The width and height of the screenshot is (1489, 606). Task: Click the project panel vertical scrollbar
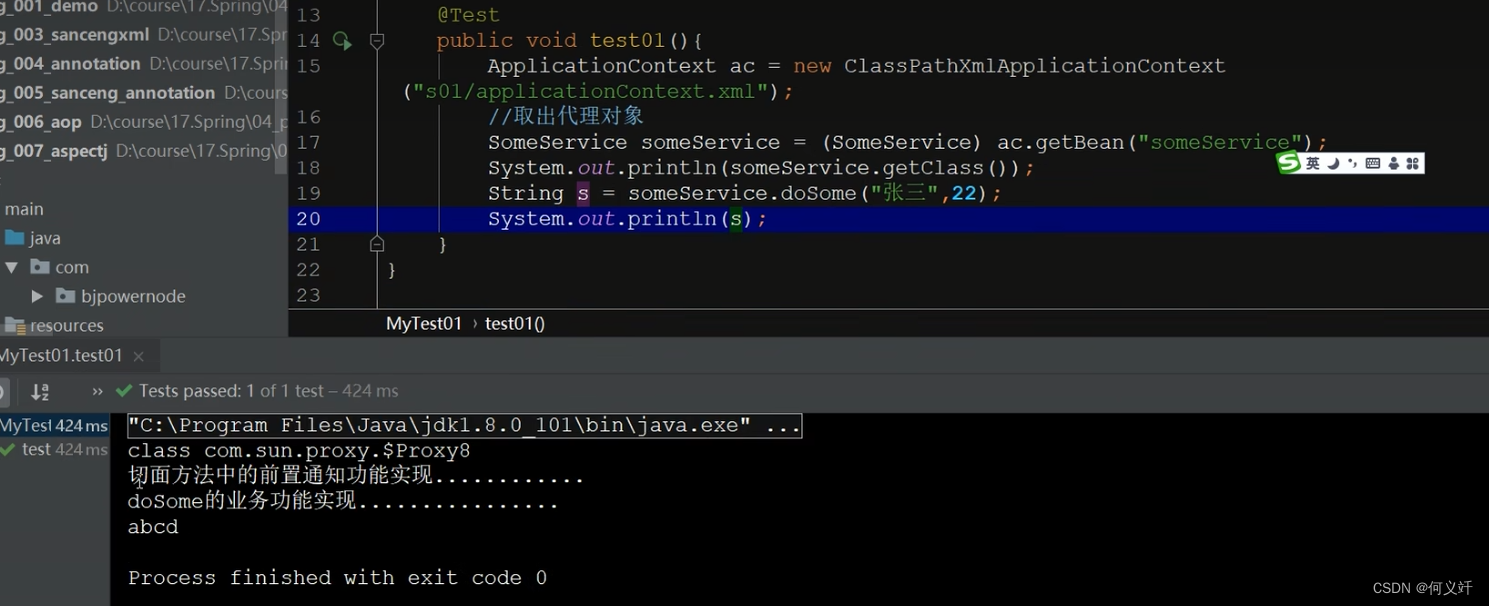[x=282, y=85]
